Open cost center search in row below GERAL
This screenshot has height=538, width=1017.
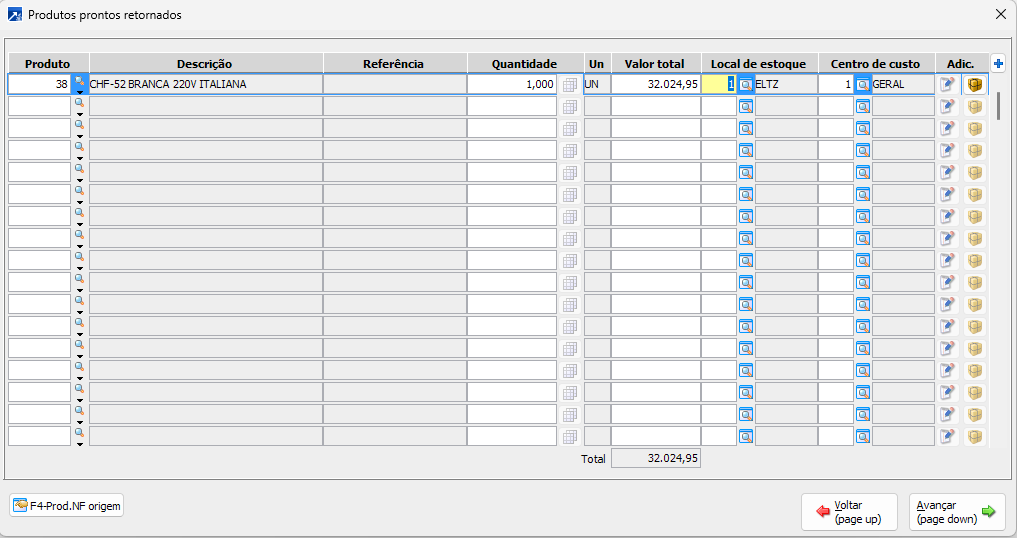tap(863, 106)
